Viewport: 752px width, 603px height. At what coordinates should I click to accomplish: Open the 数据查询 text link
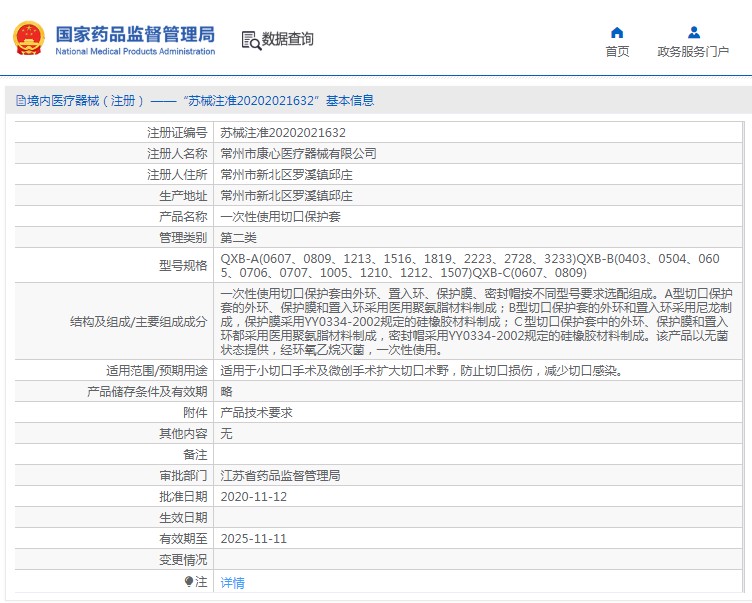pyautogui.click(x=288, y=39)
